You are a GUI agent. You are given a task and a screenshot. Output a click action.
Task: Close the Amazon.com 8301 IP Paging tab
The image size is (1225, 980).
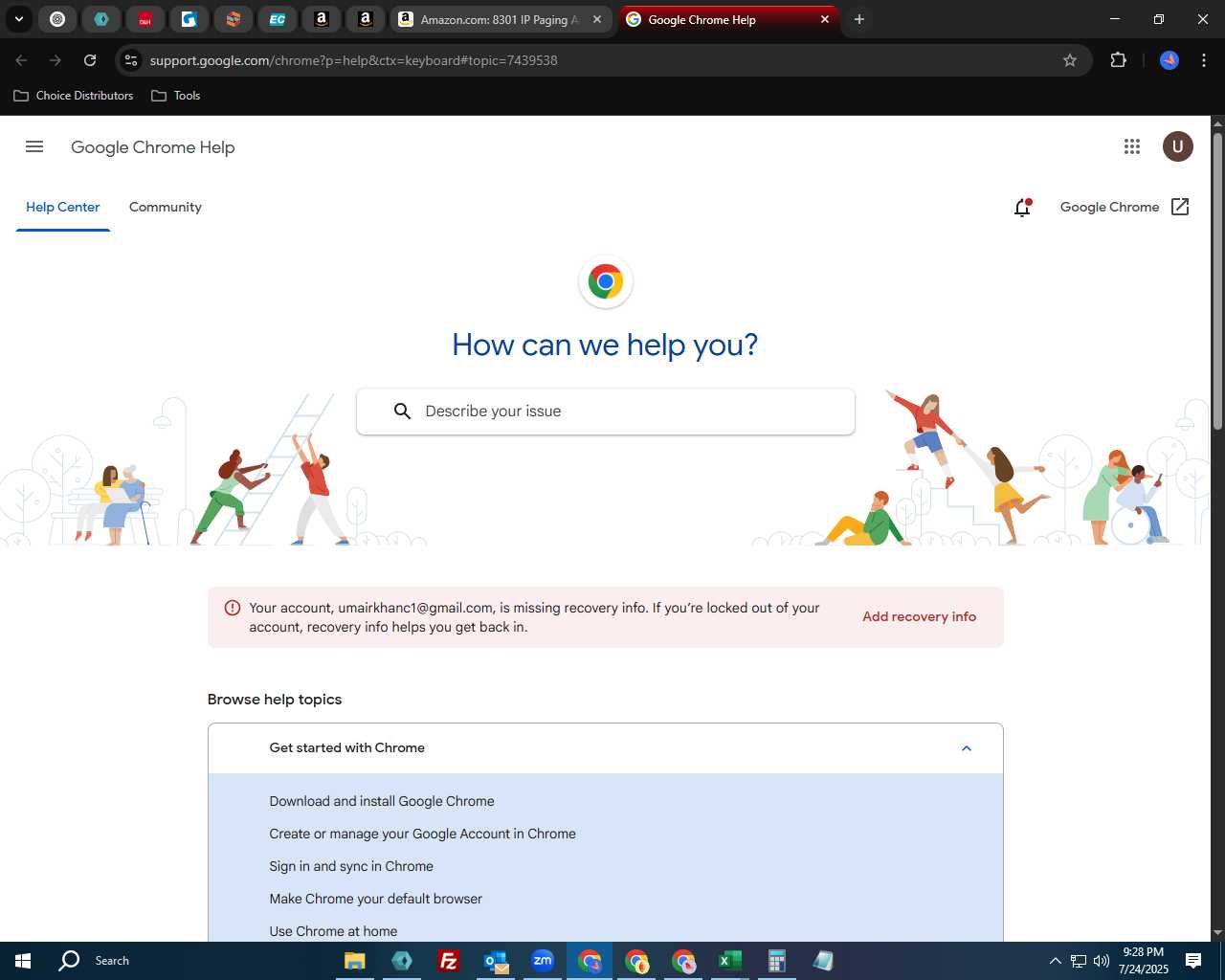tap(597, 19)
